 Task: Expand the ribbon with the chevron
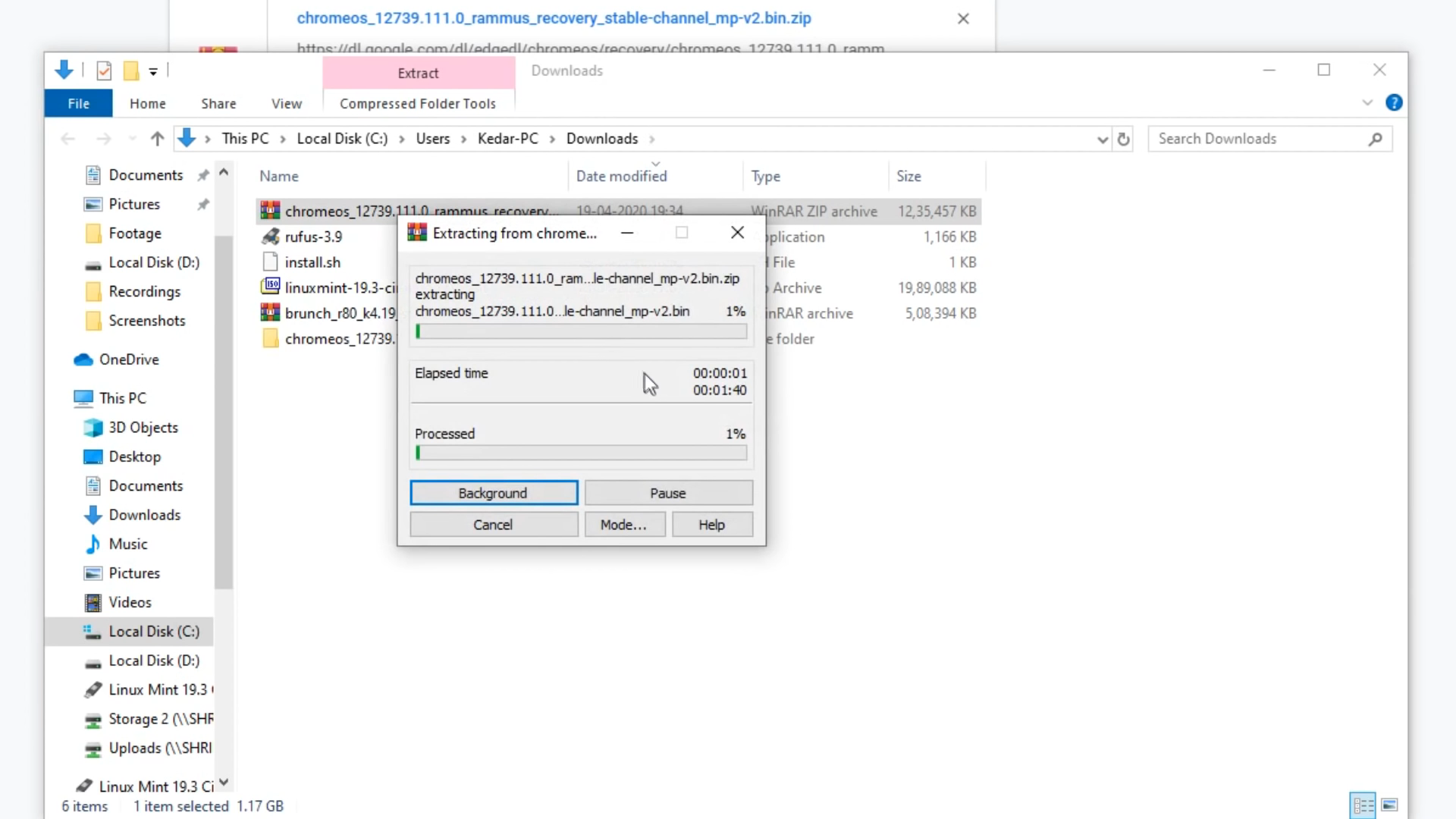pos(1367,102)
